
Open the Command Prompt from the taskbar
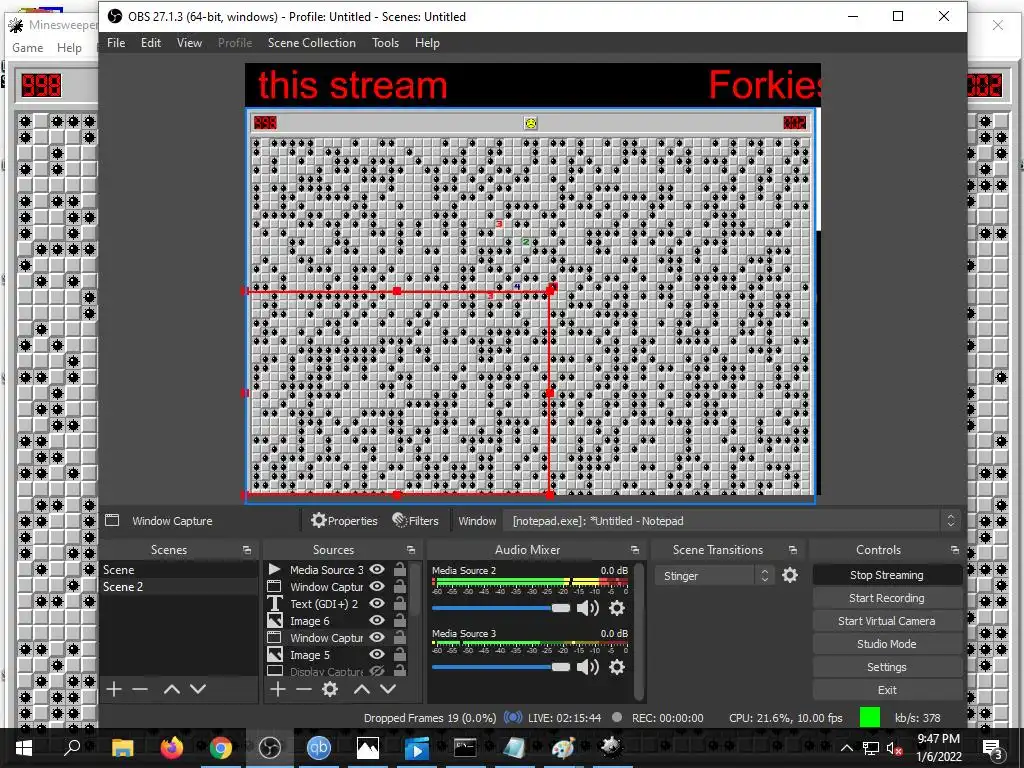(465, 748)
